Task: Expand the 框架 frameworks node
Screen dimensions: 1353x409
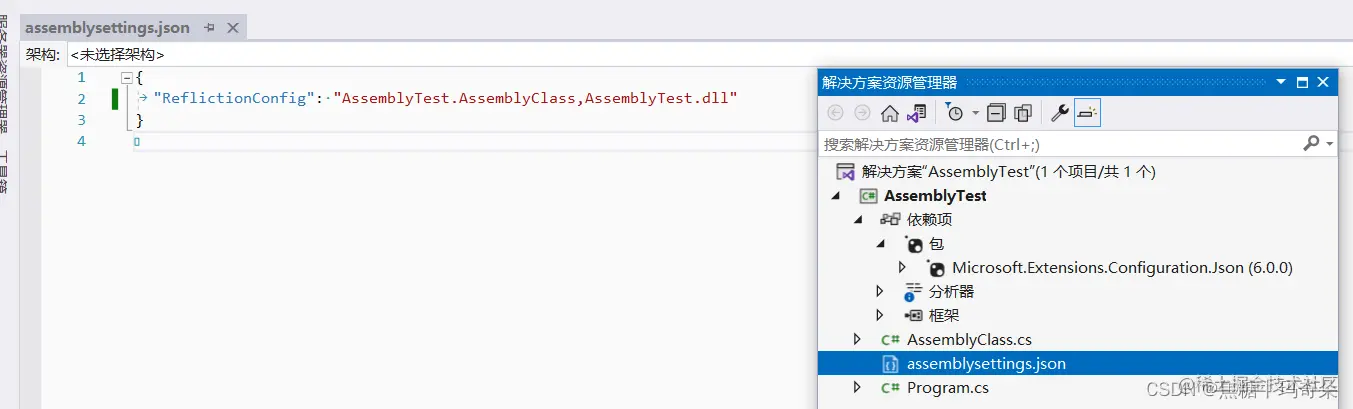Action: pyautogui.click(x=880, y=315)
